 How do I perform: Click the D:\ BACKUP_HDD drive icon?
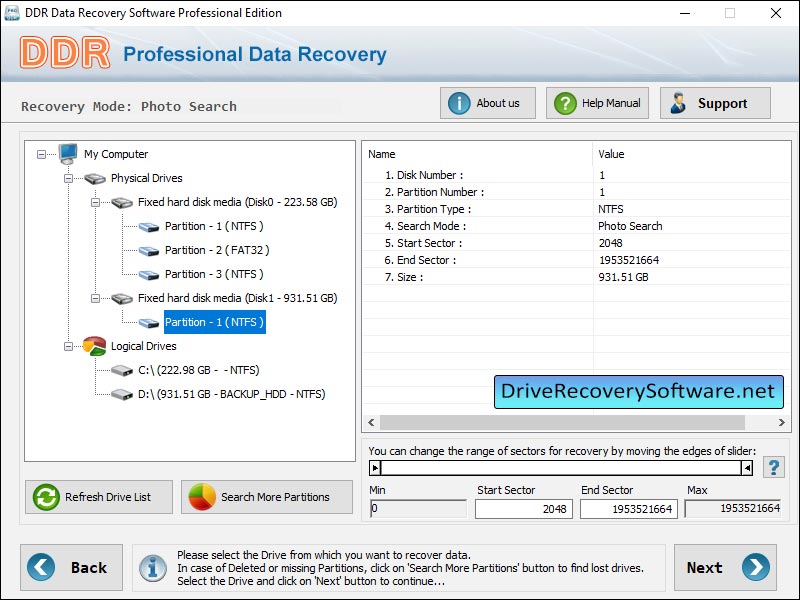pyautogui.click(x=122, y=394)
